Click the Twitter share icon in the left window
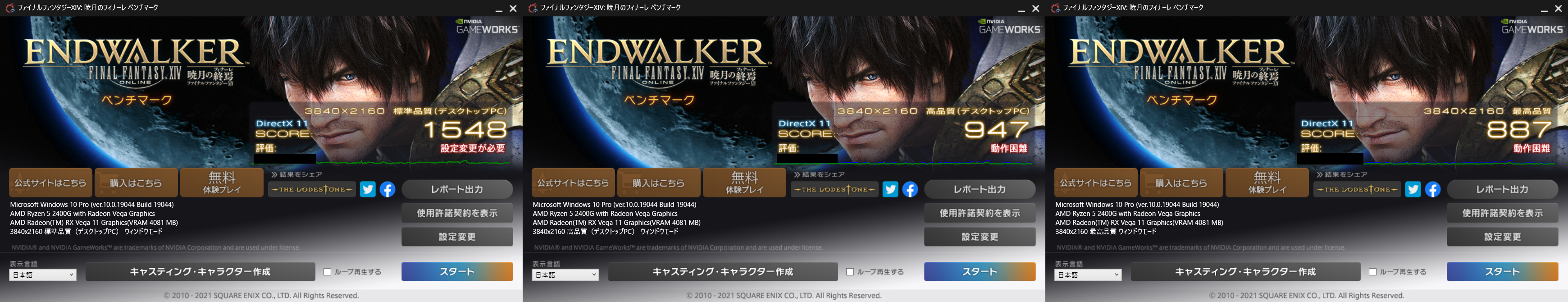1568x302 pixels. 368,189
